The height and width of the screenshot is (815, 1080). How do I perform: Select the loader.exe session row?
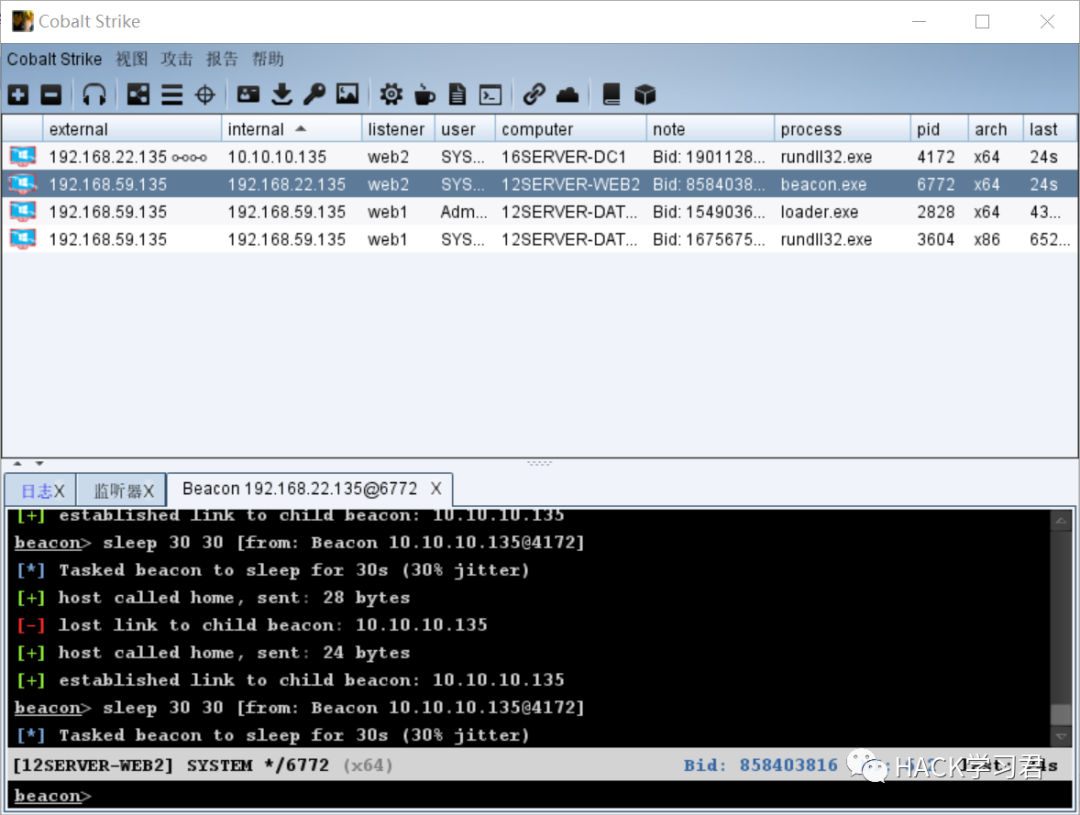point(539,212)
